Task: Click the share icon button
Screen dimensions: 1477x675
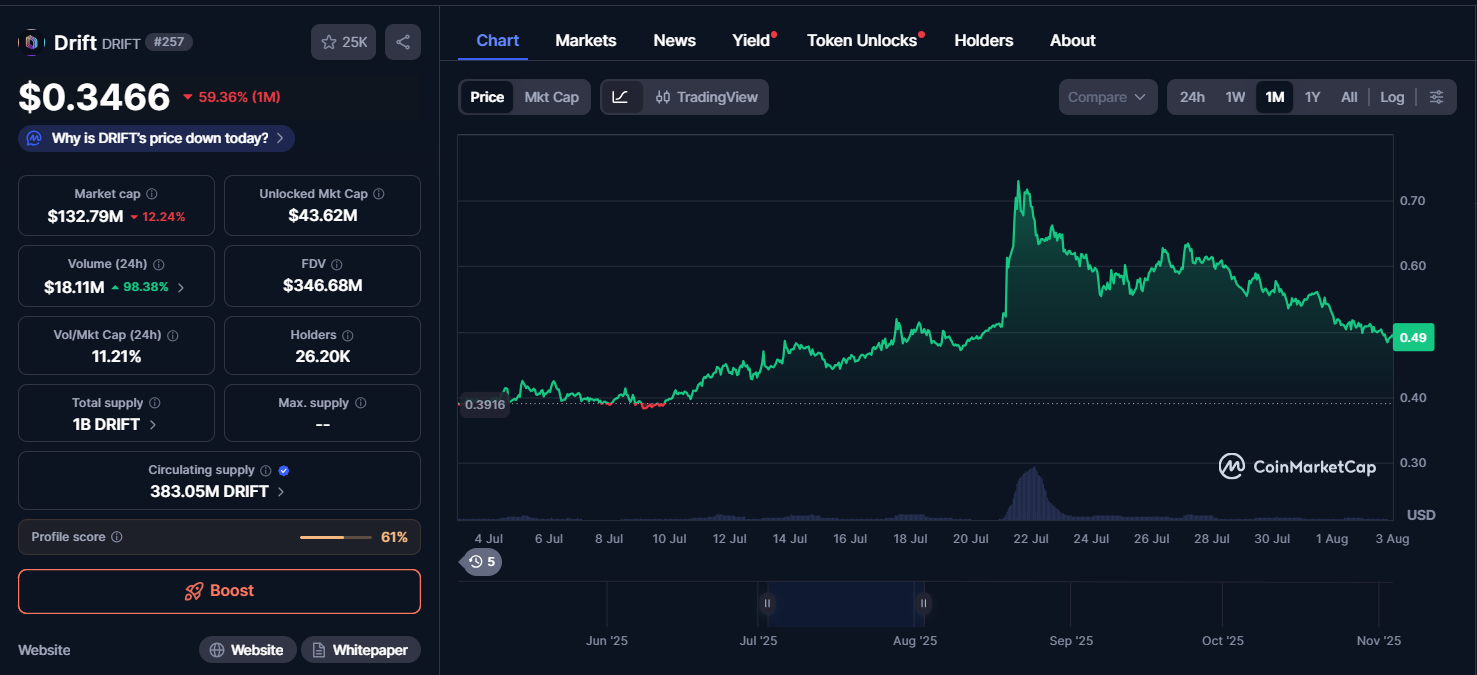Action: click(x=403, y=42)
